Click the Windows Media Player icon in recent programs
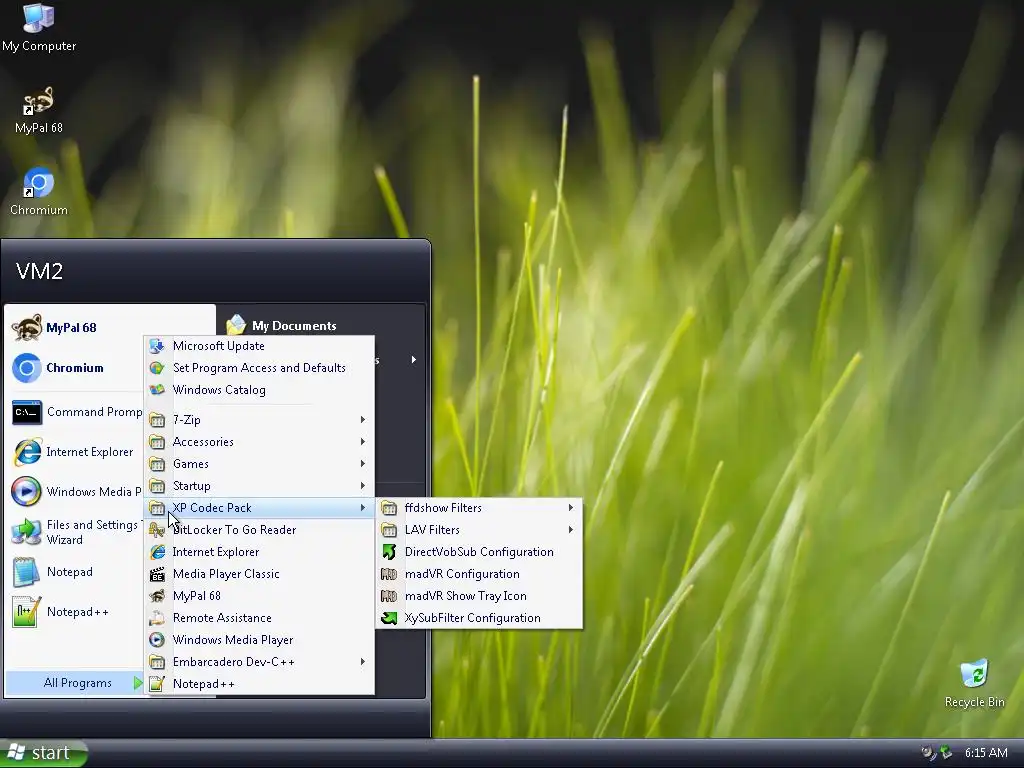This screenshot has width=1024, height=768. click(27, 492)
